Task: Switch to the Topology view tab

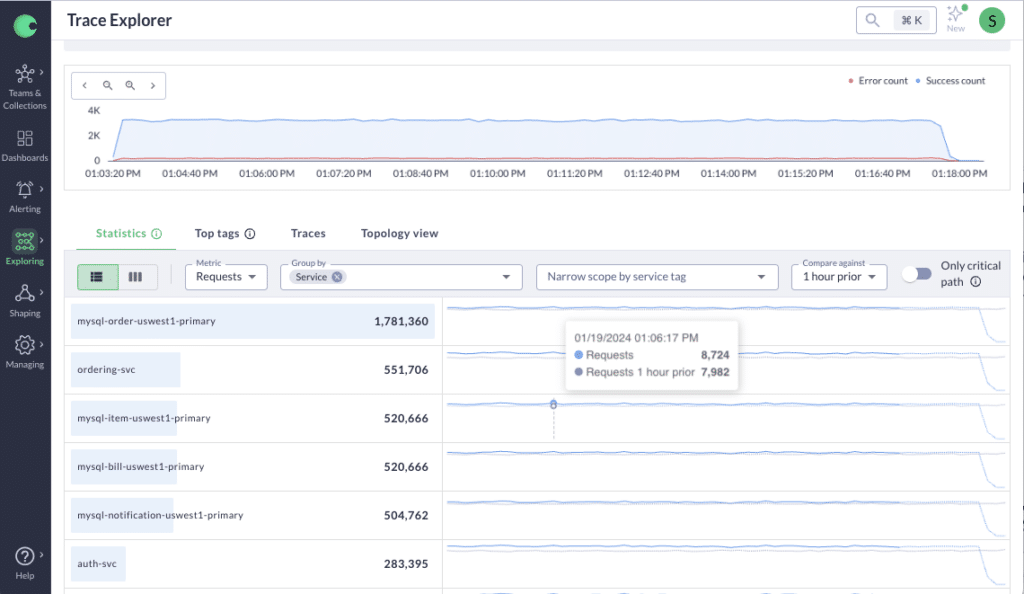Action: coord(399,233)
